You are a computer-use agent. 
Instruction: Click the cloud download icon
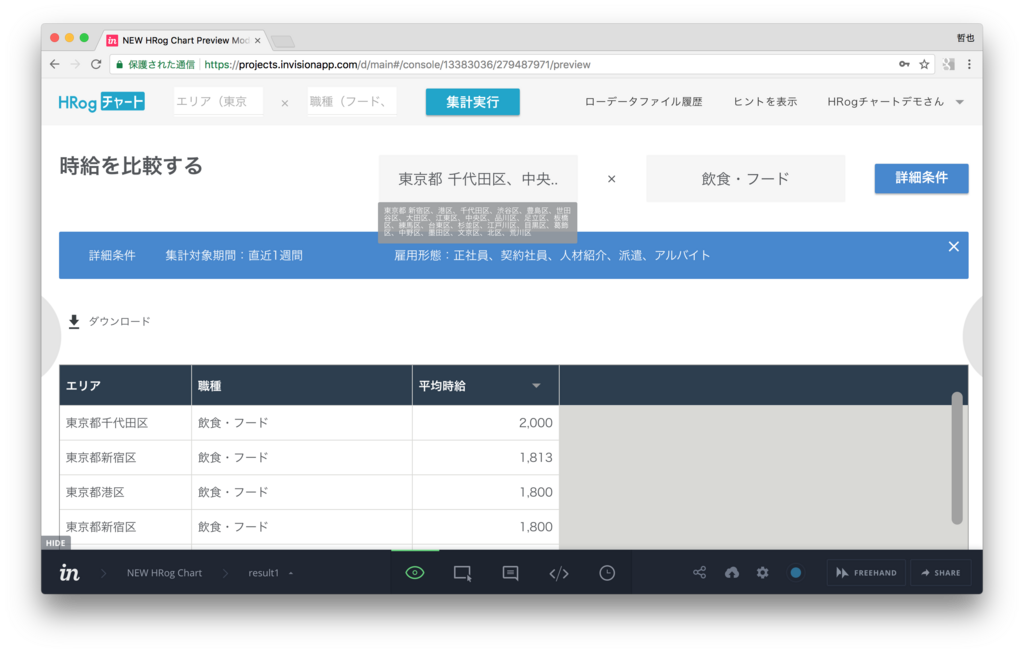(732, 573)
